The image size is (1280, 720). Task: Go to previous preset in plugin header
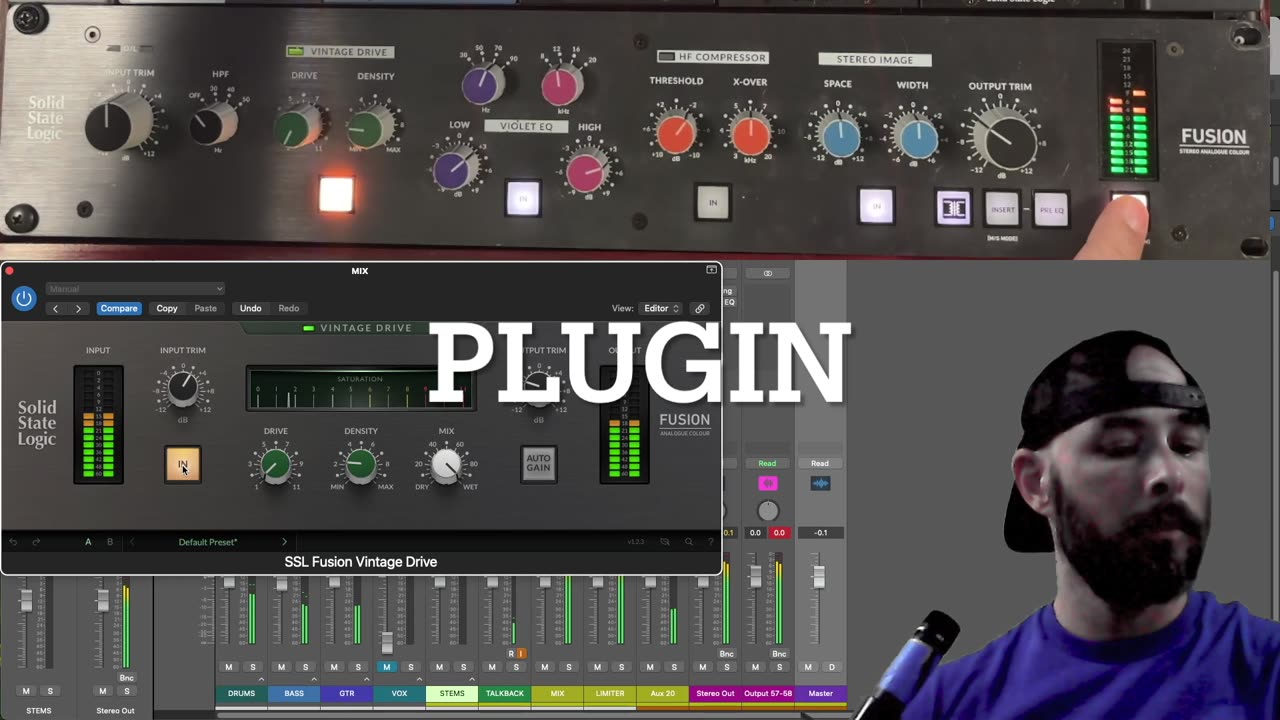pyautogui.click(x=55, y=308)
